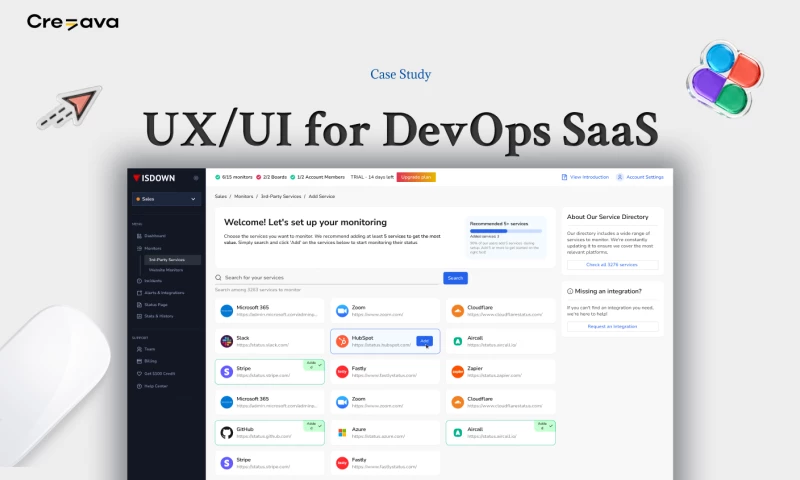Screen dimensions: 800x480
Task: Click the magnifier icon in search field
Action: (218, 277)
